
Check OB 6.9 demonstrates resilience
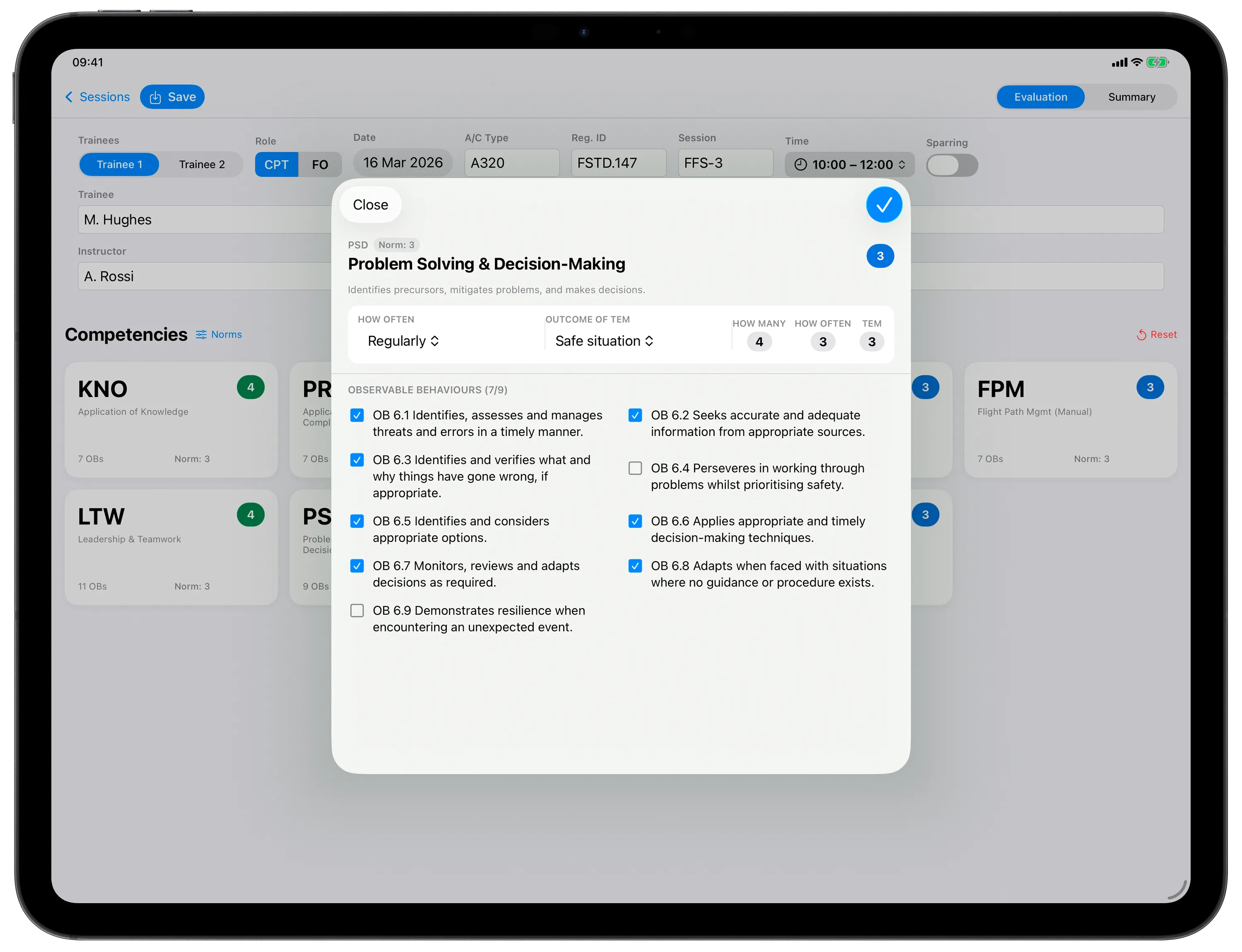(x=356, y=610)
